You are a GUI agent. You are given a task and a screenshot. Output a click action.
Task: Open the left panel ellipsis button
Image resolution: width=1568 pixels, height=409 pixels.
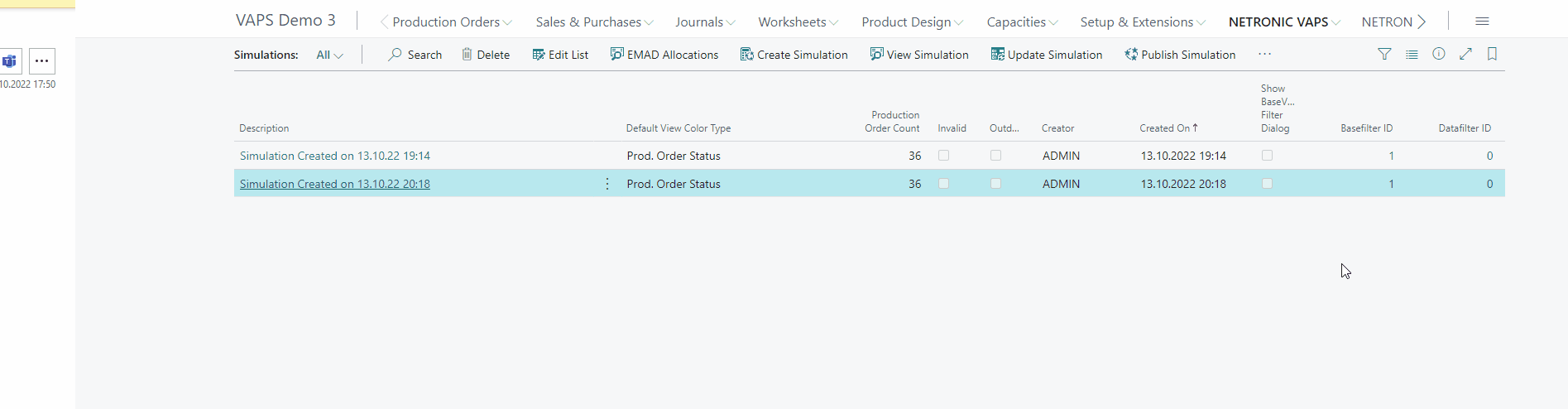click(x=42, y=61)
